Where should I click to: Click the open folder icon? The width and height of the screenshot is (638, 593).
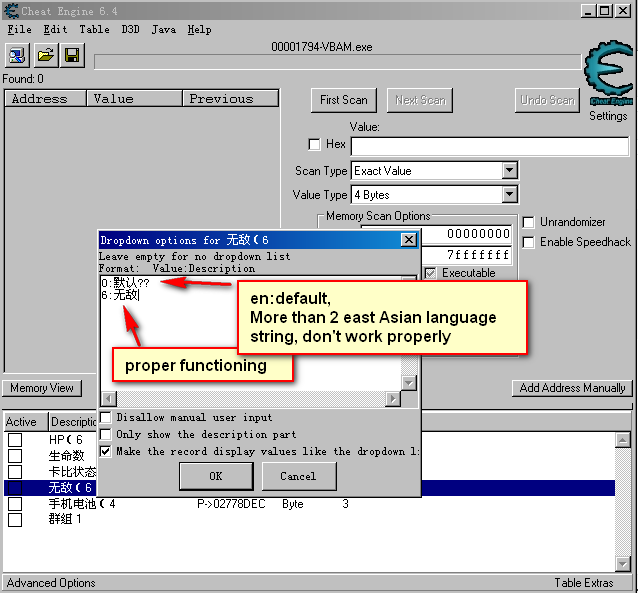click(x=46, y=55)
